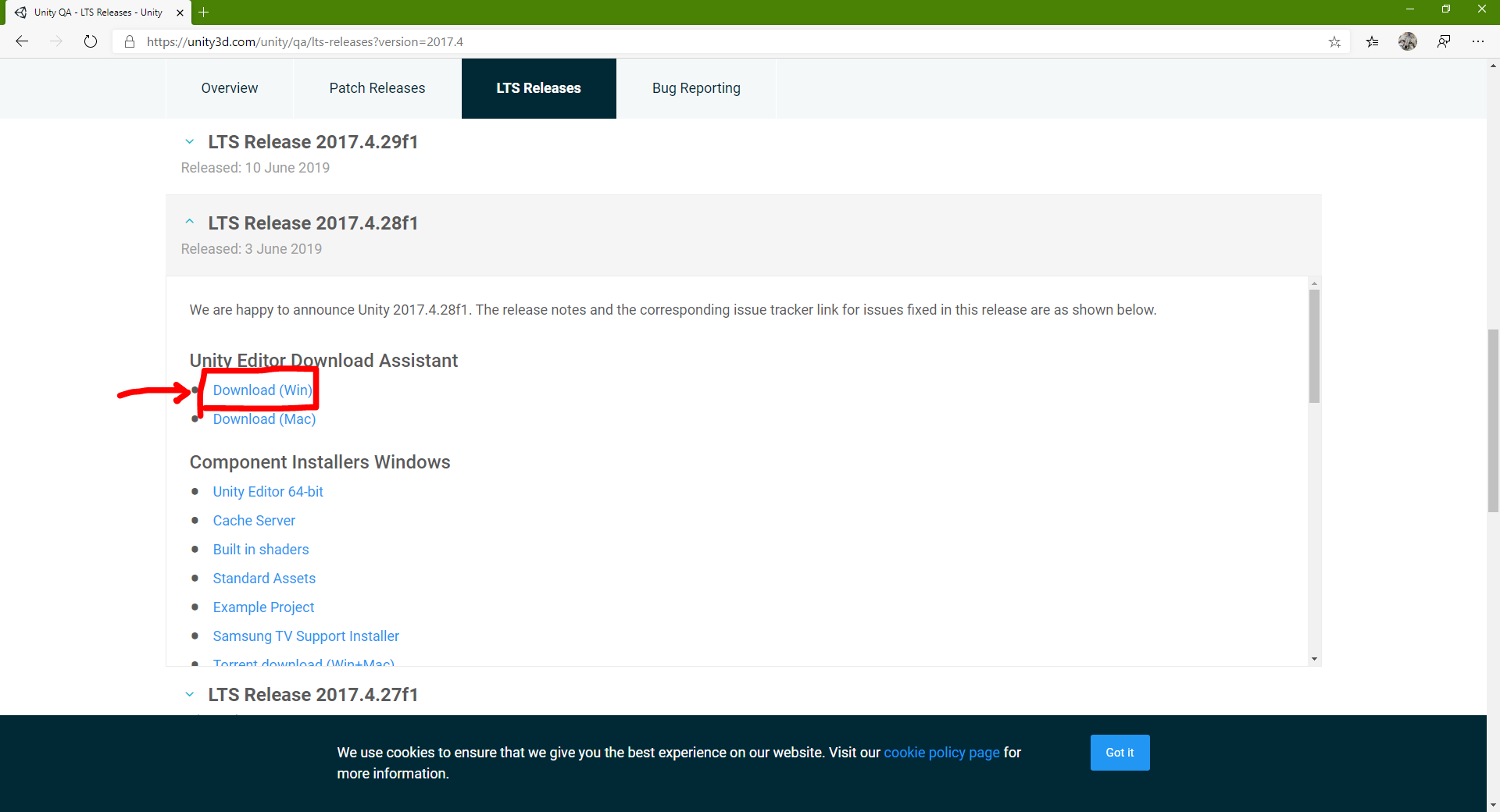
Task: Select the LTS Releases tab
Action: (539, 88)
